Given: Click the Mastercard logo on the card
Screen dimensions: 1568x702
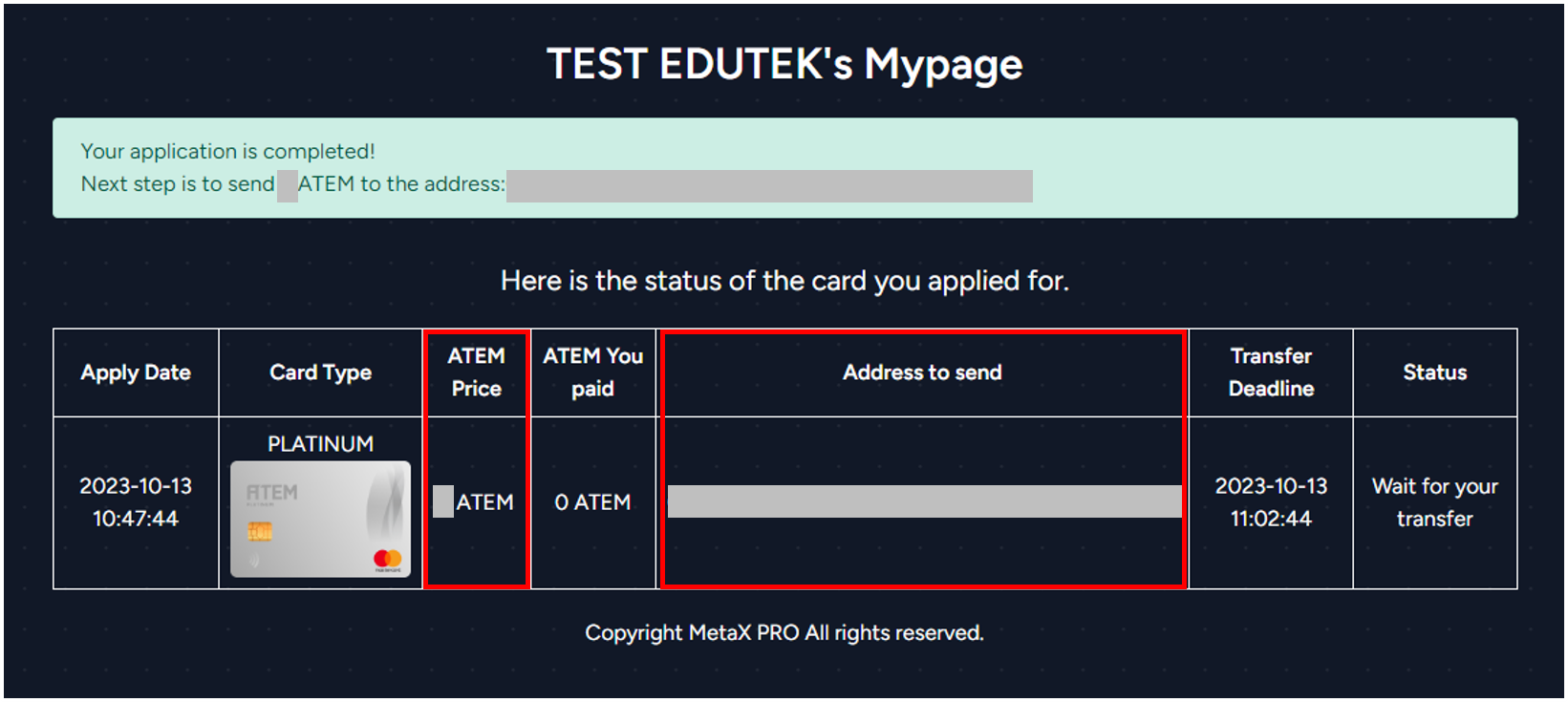Looking at the screenshot, I should pyautogui.click(x=387, y=558).
